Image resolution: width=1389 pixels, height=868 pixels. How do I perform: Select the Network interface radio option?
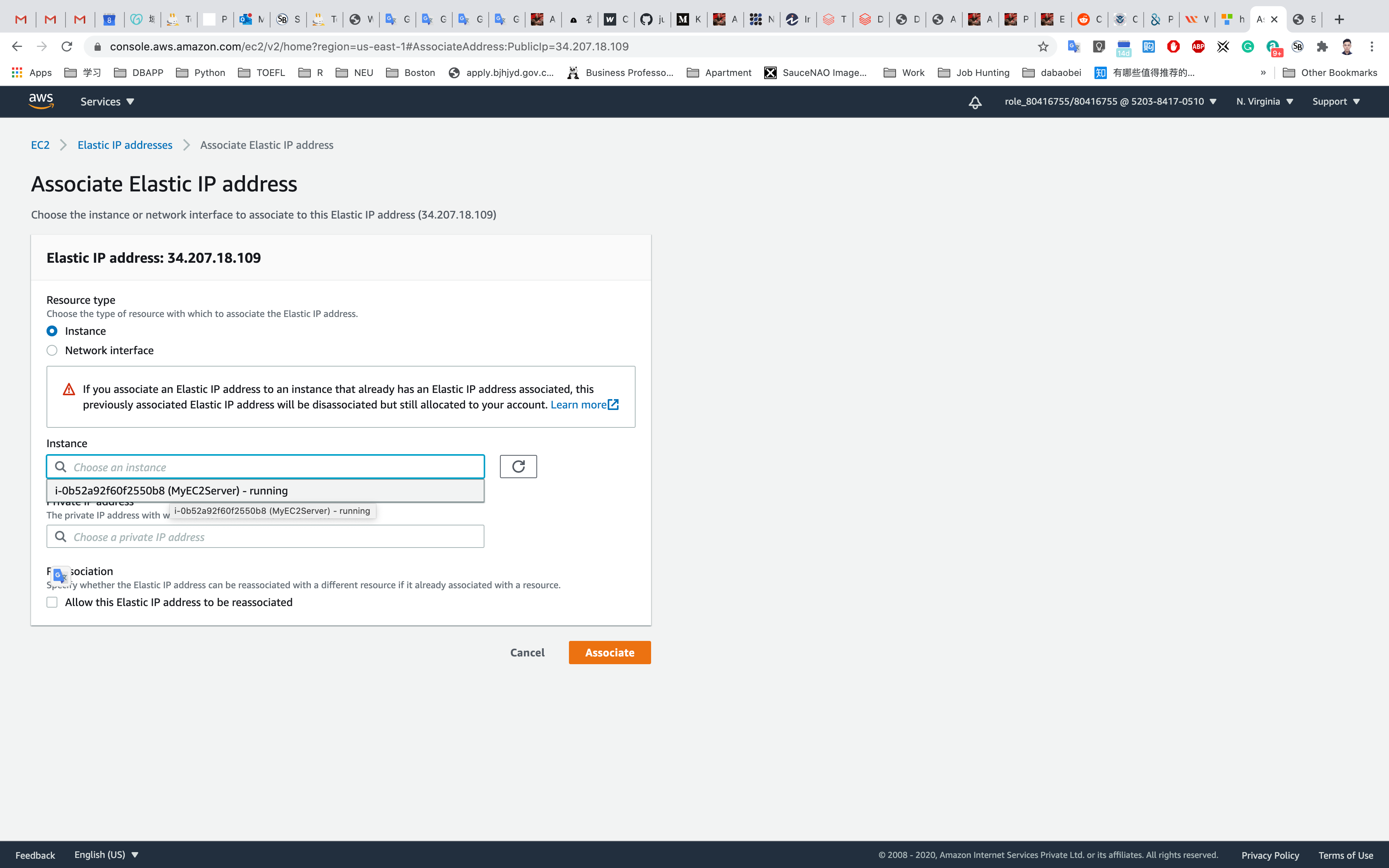pyautogui.click(x=52, y=350)
